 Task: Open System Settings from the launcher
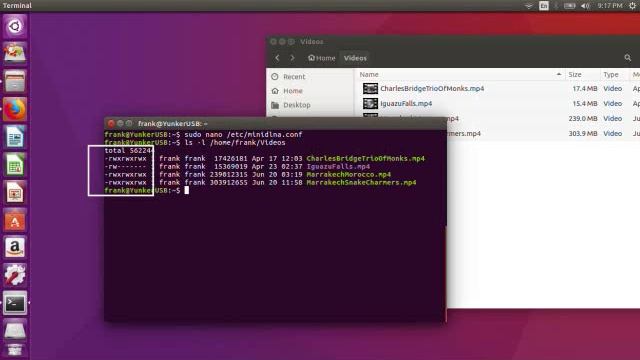pos(15,276)
